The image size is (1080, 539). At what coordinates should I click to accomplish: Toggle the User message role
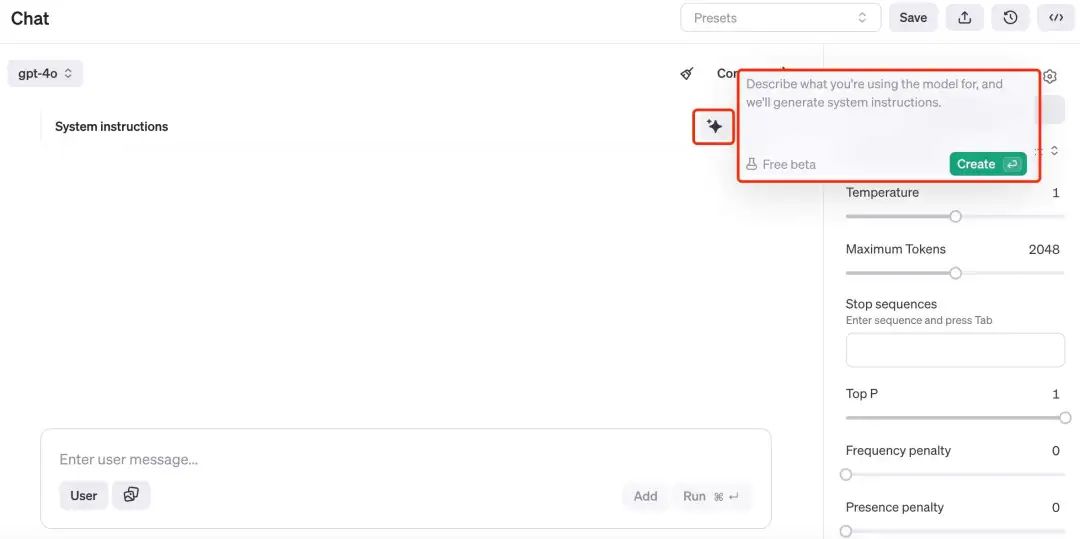point(84,495)
